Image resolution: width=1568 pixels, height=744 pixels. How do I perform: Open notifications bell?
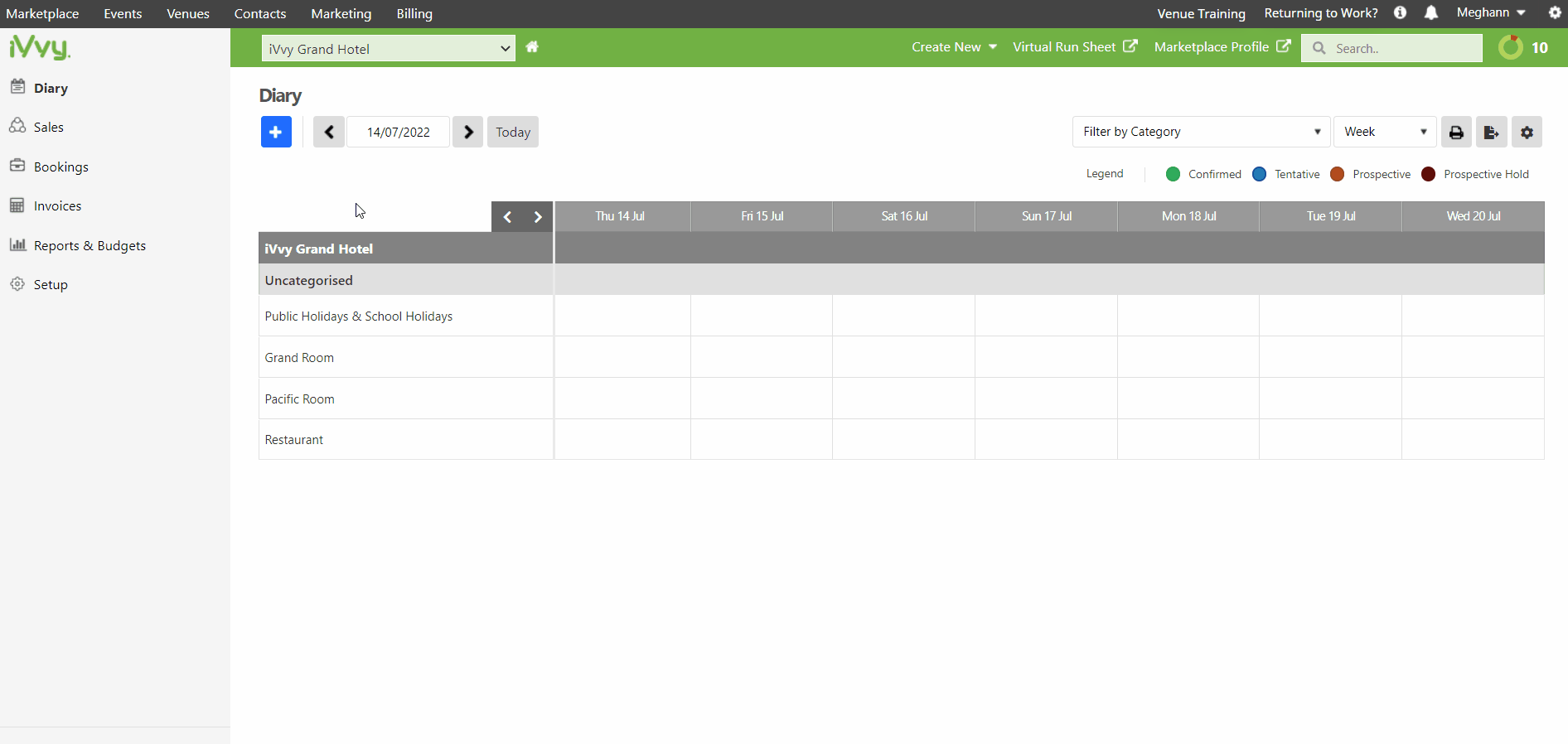click(1431, 12)
